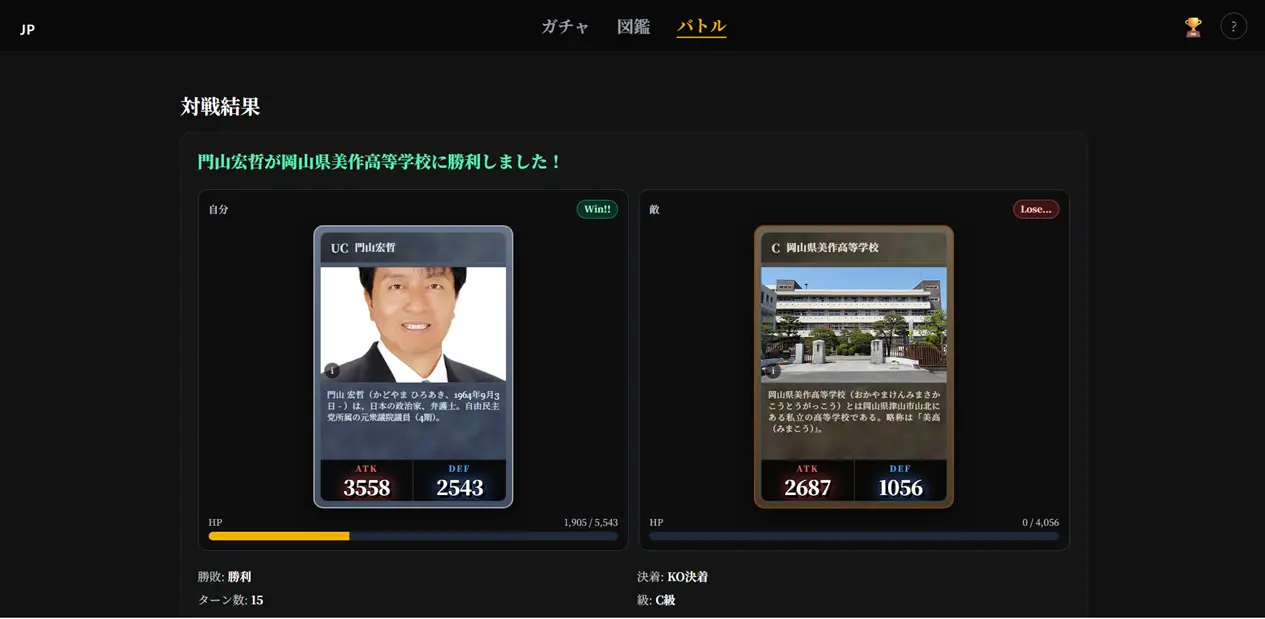Click the school building photo
The width and height of the screenshot is (1265, 619).
pos(853,323)
